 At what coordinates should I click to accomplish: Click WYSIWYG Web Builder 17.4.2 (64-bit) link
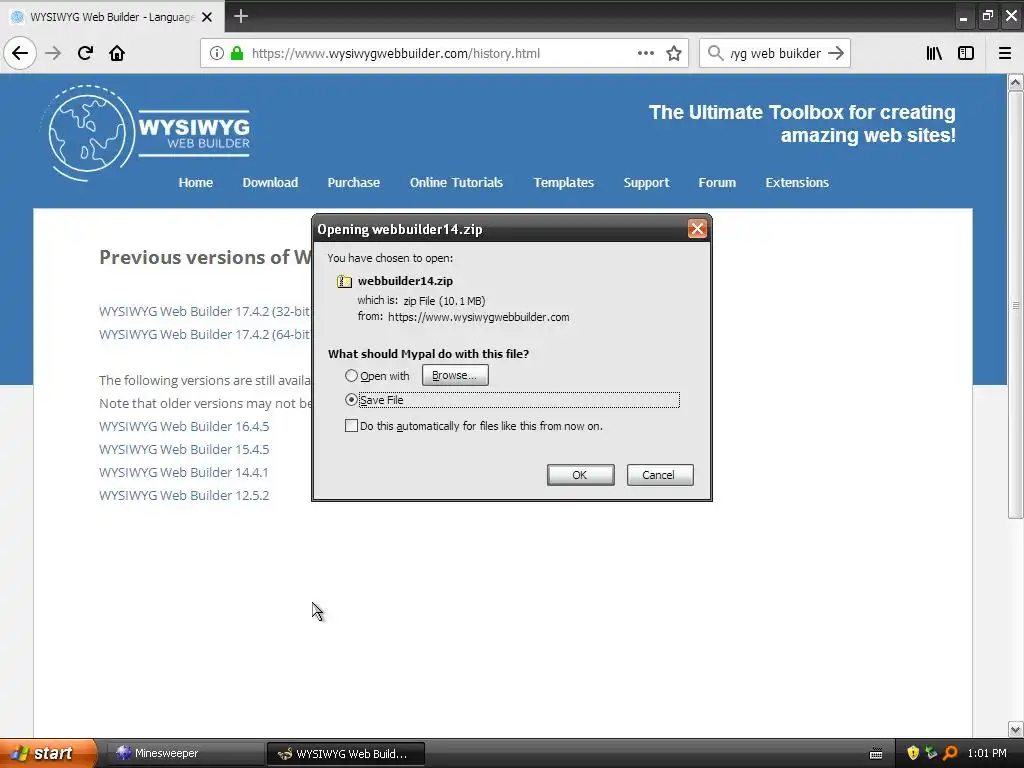tap(205, 334)
